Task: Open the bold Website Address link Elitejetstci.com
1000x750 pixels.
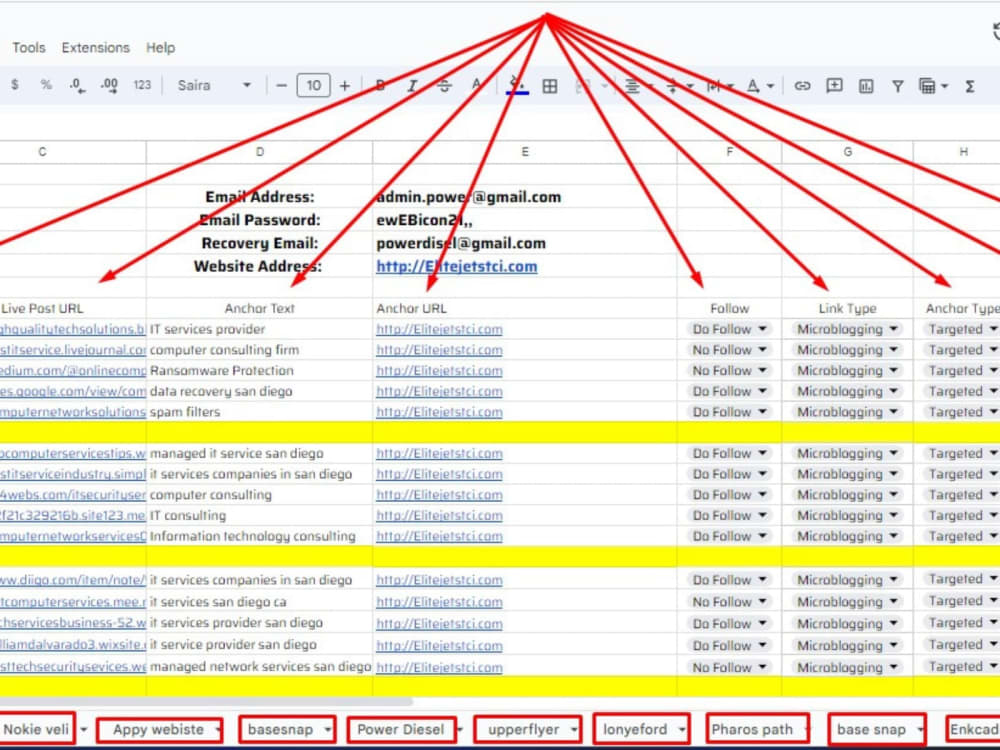Action: [457, 267]
